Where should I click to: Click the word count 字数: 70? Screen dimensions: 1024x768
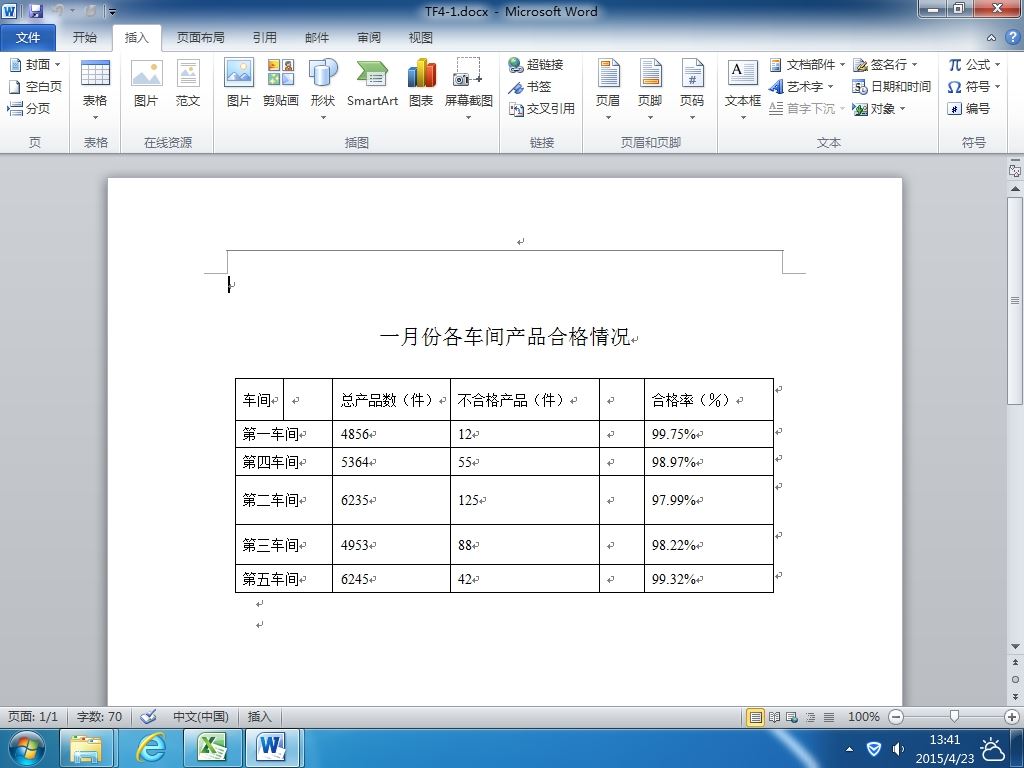[x=99, y=716]
